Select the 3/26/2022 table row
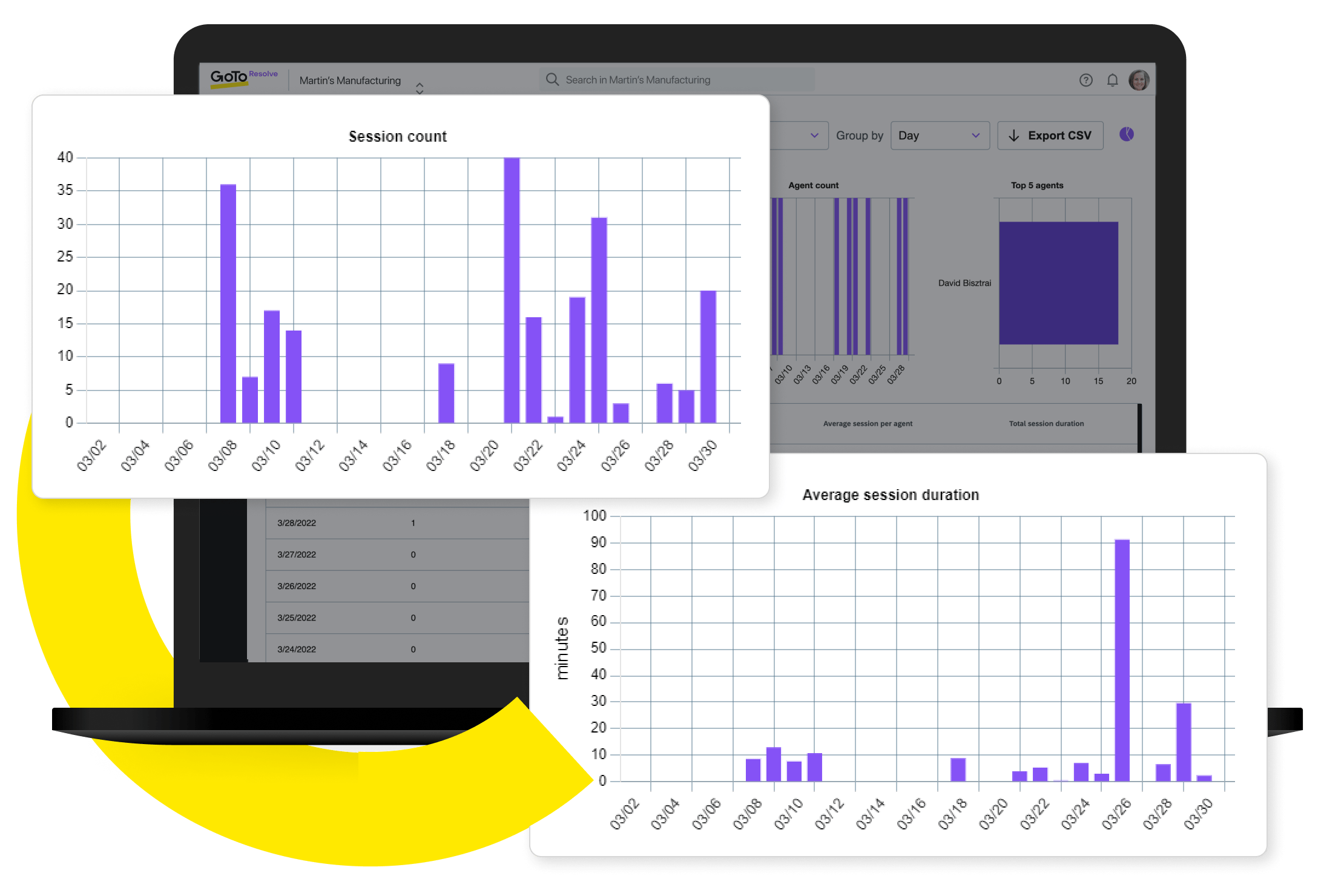The image size is (1344, 896). 397,586
